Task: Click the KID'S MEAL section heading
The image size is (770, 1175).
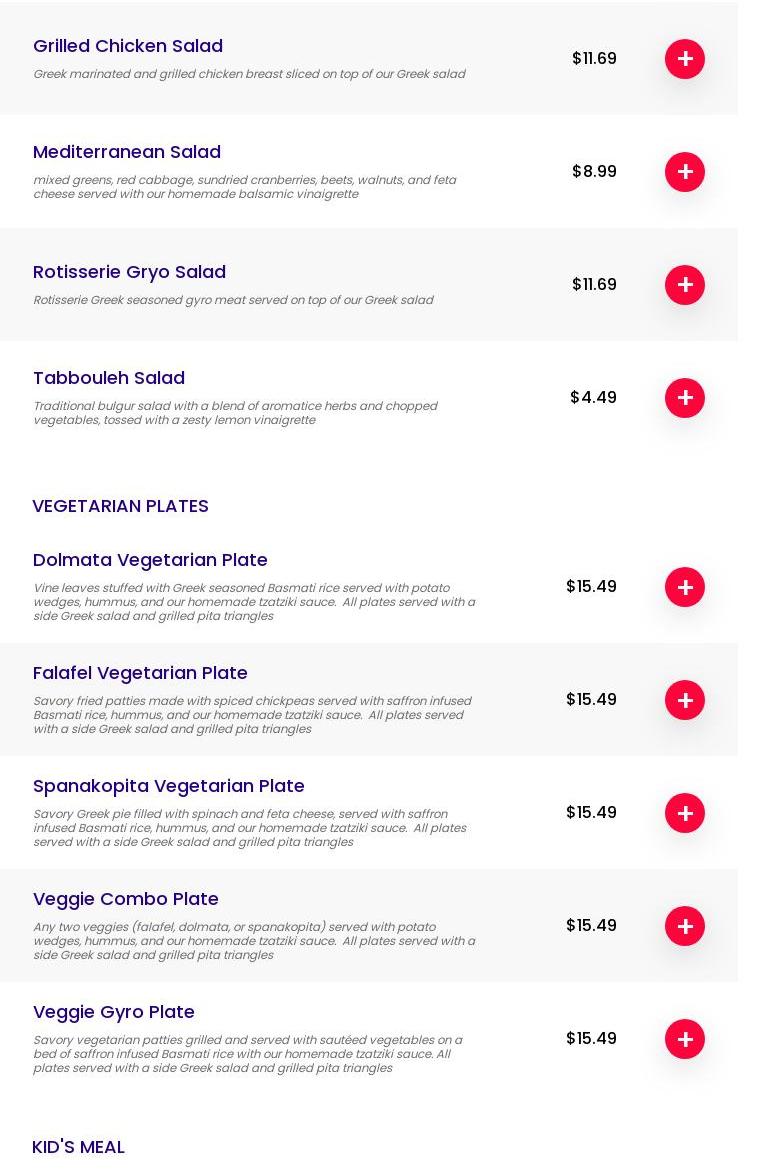Action: (78, 1147)
